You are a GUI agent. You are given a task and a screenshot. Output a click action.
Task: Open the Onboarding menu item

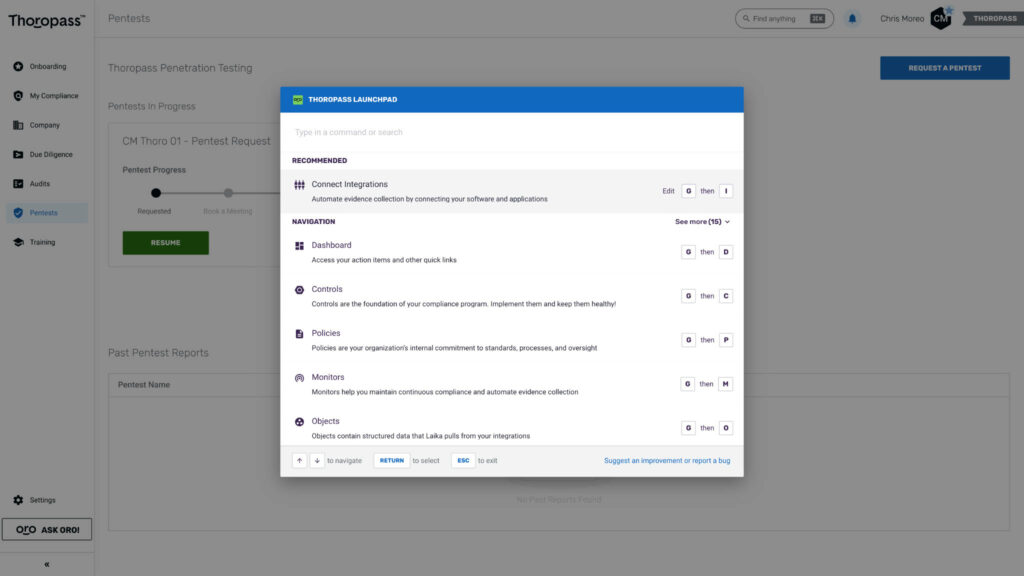(46, 66)
